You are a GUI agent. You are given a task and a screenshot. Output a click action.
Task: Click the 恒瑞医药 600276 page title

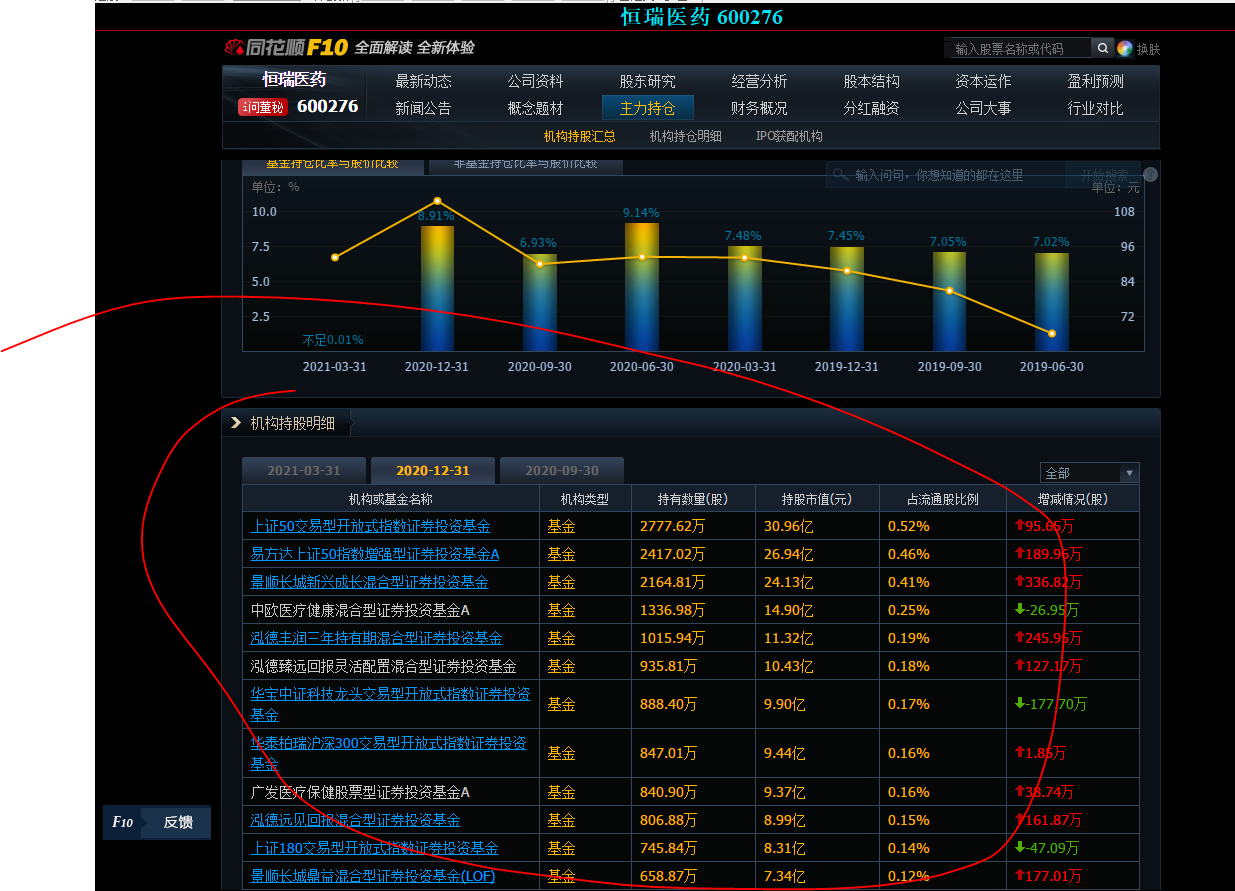point(701,17)
